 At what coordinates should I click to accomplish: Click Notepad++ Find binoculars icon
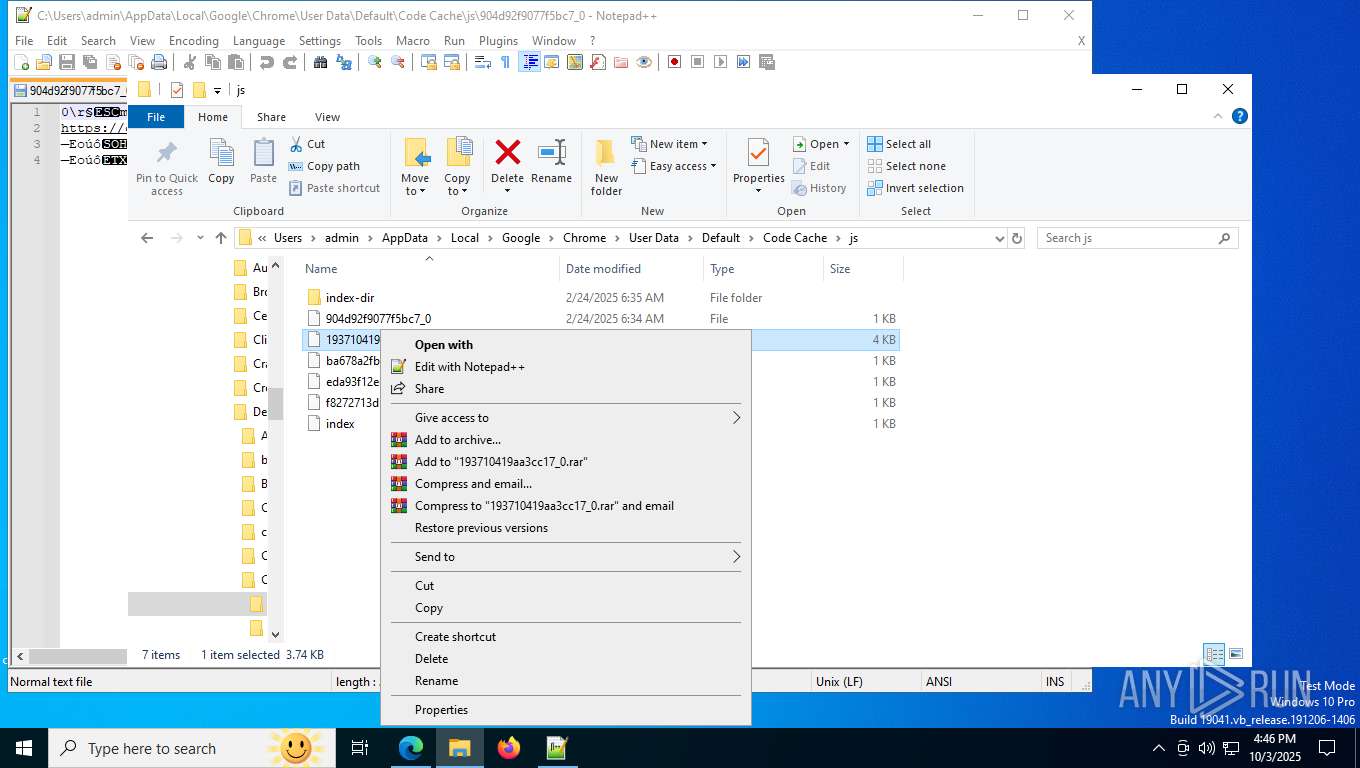pyautogui.click(x=321, y=62)
